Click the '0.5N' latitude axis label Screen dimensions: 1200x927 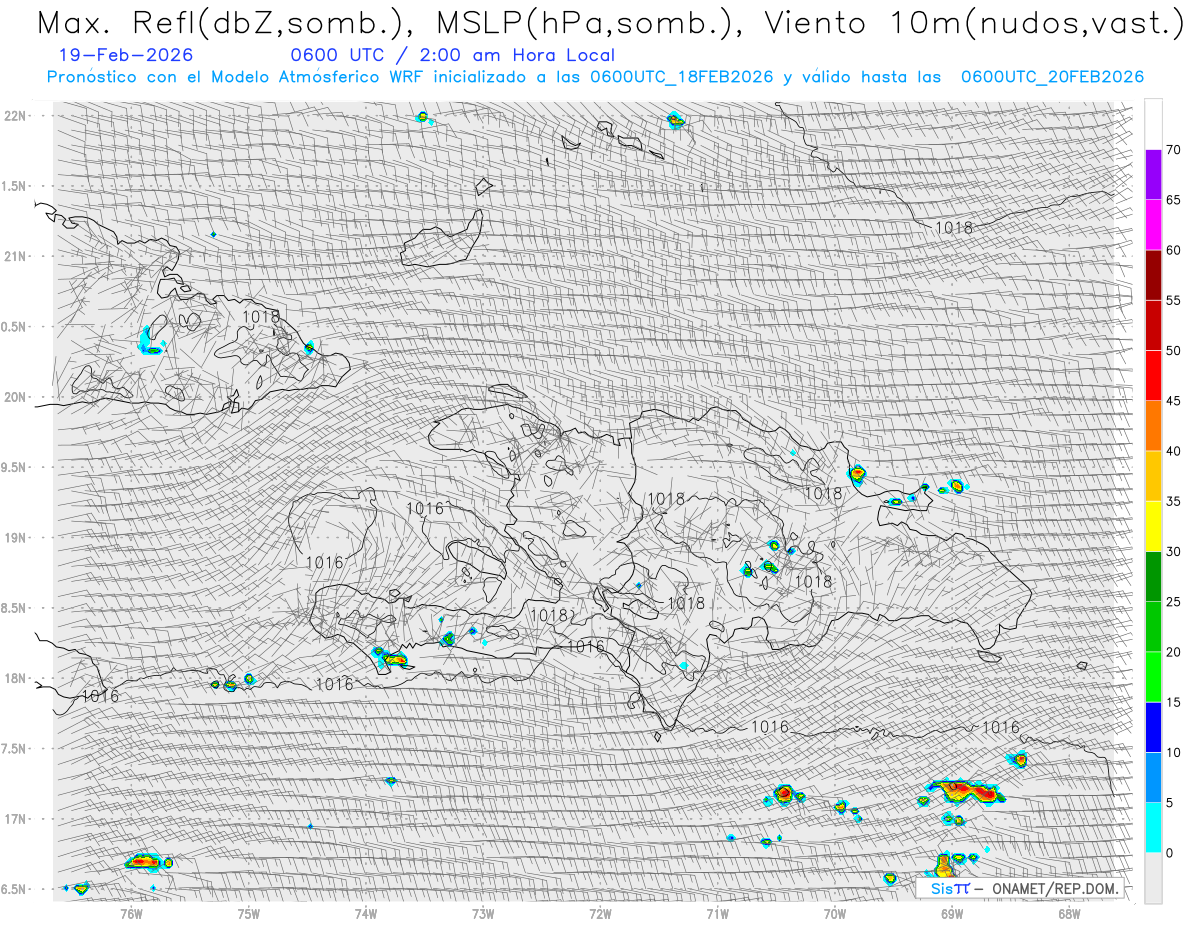coord(14,327)
